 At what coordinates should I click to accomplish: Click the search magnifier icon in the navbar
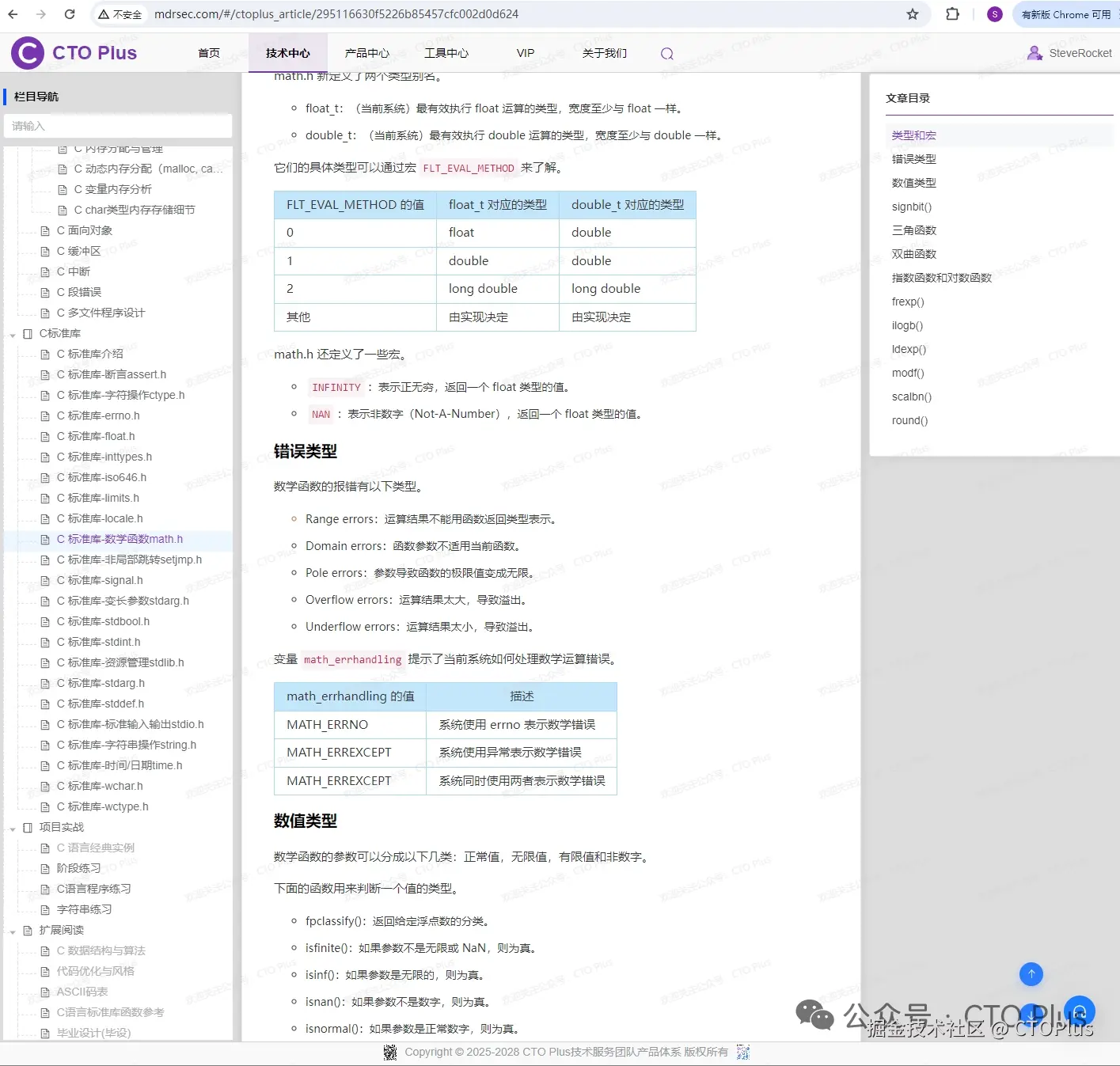(x=666, y=53)
